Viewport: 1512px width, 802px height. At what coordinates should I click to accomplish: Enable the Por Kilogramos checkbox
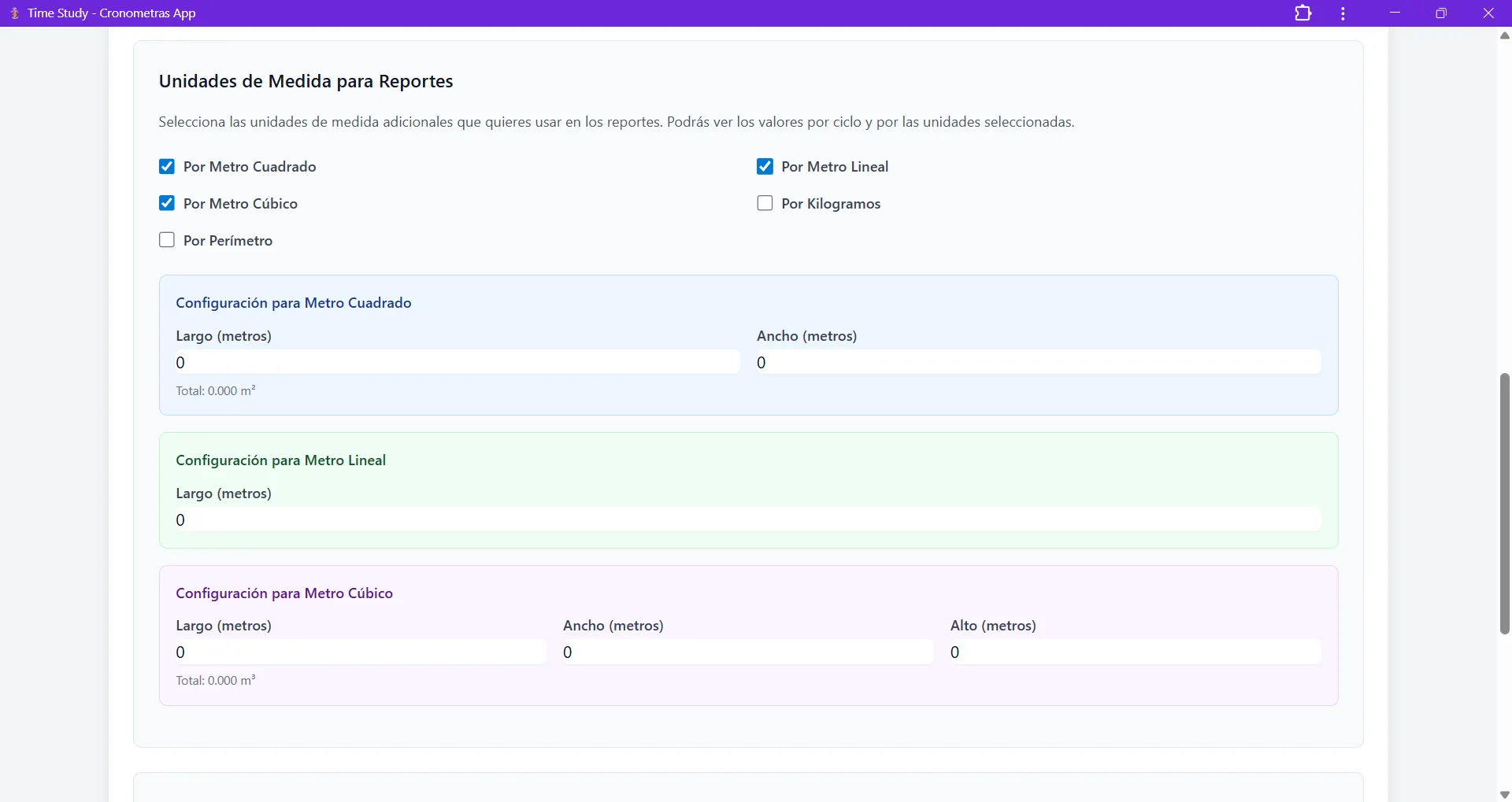765,204
